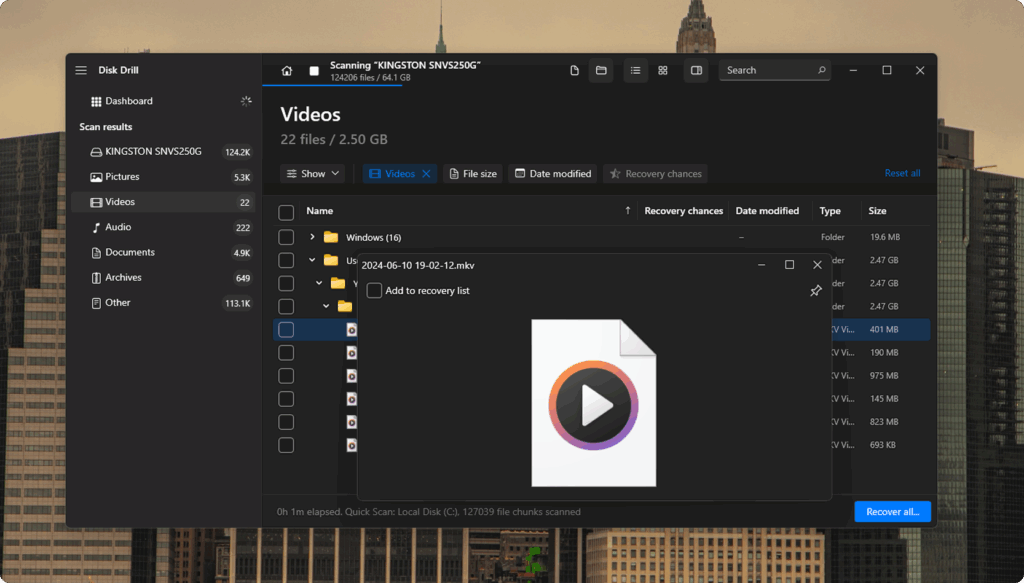Check the Windows (16) folder checkbox
This screenshot has width=1024, height=583.
pyautogui.click(x=286, y=237)
